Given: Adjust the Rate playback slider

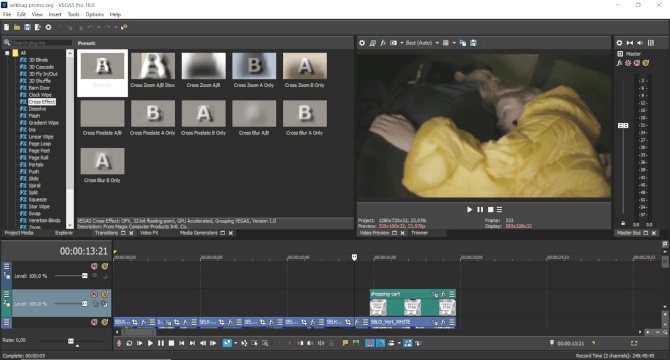Looking at the screenshot, I should click(71, 341).
